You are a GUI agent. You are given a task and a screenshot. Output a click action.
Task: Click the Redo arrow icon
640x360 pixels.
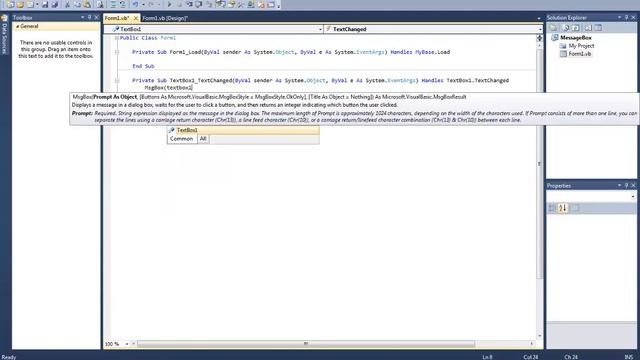[x=151, y=4]
